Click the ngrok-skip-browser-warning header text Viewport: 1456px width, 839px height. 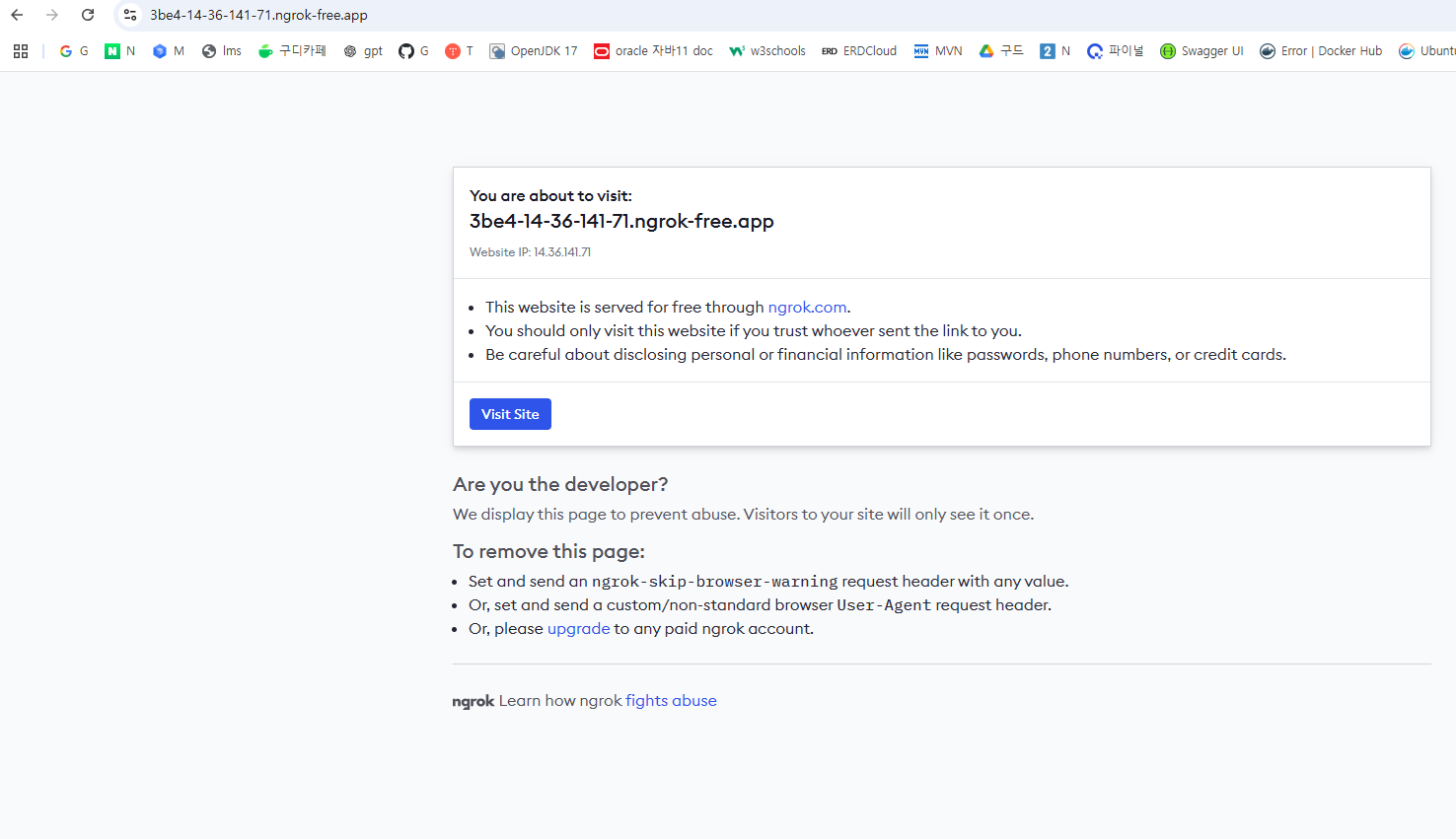tap(715, 582)
